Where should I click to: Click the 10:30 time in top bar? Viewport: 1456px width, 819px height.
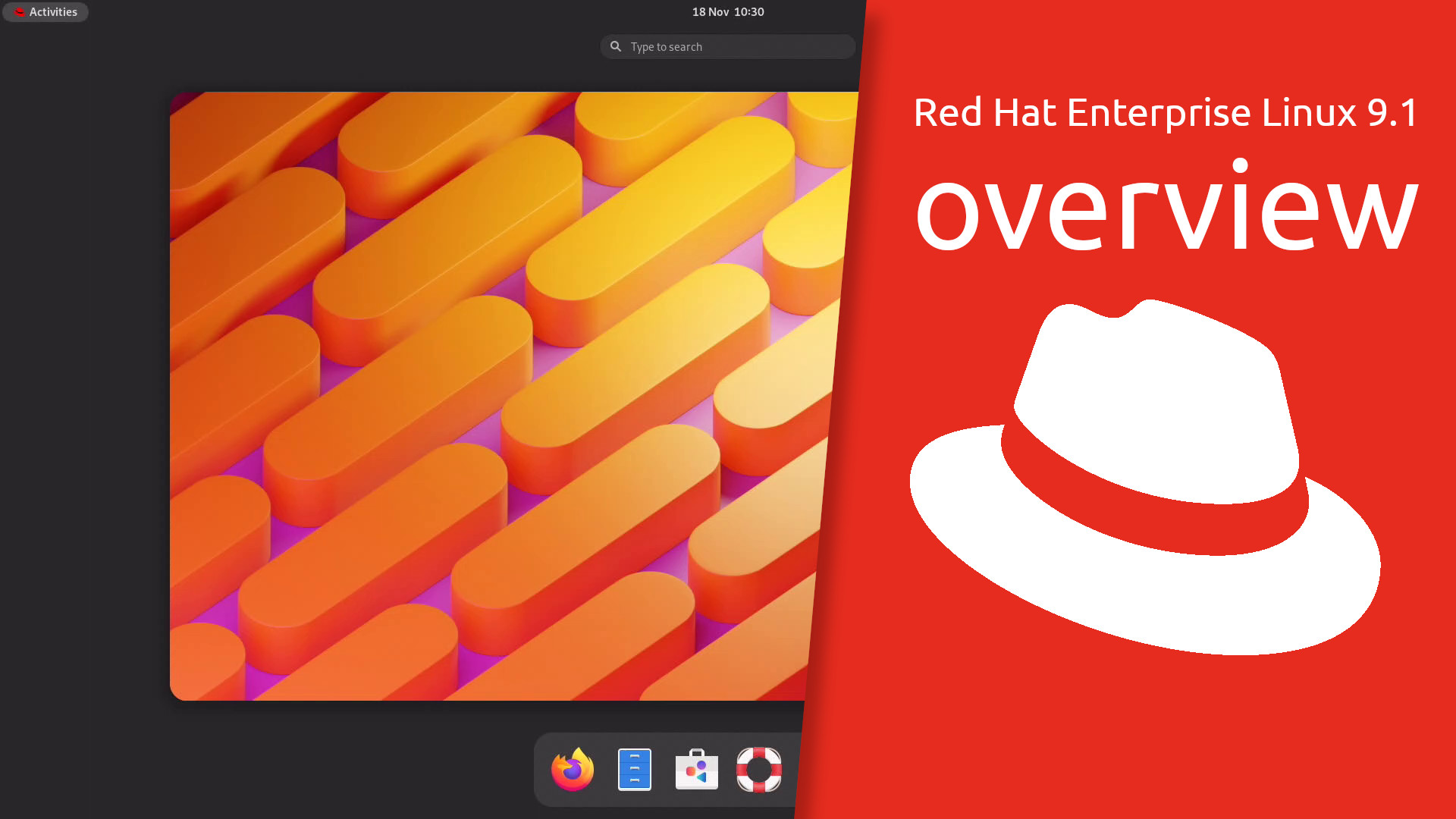749,12
